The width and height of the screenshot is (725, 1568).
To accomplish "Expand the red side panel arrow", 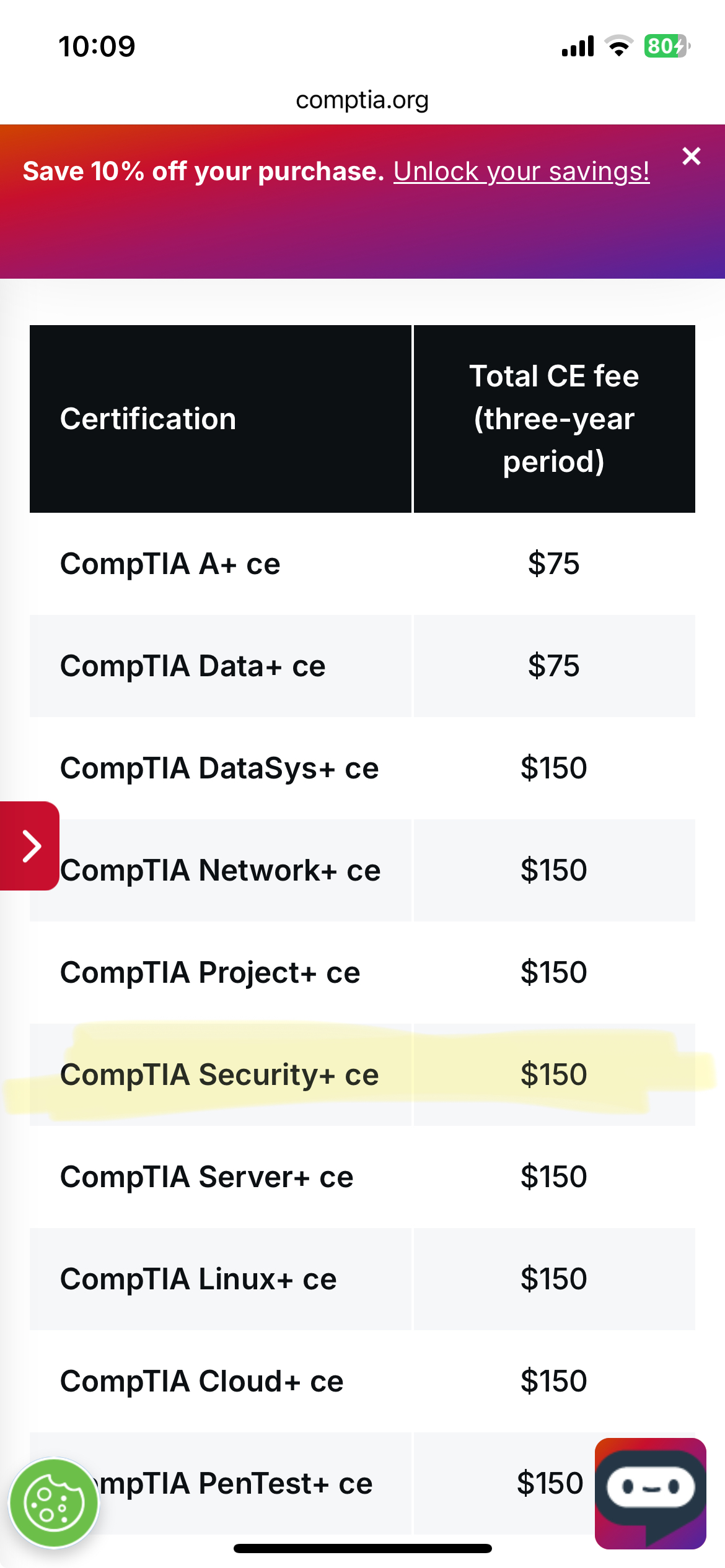I will 30,846.
